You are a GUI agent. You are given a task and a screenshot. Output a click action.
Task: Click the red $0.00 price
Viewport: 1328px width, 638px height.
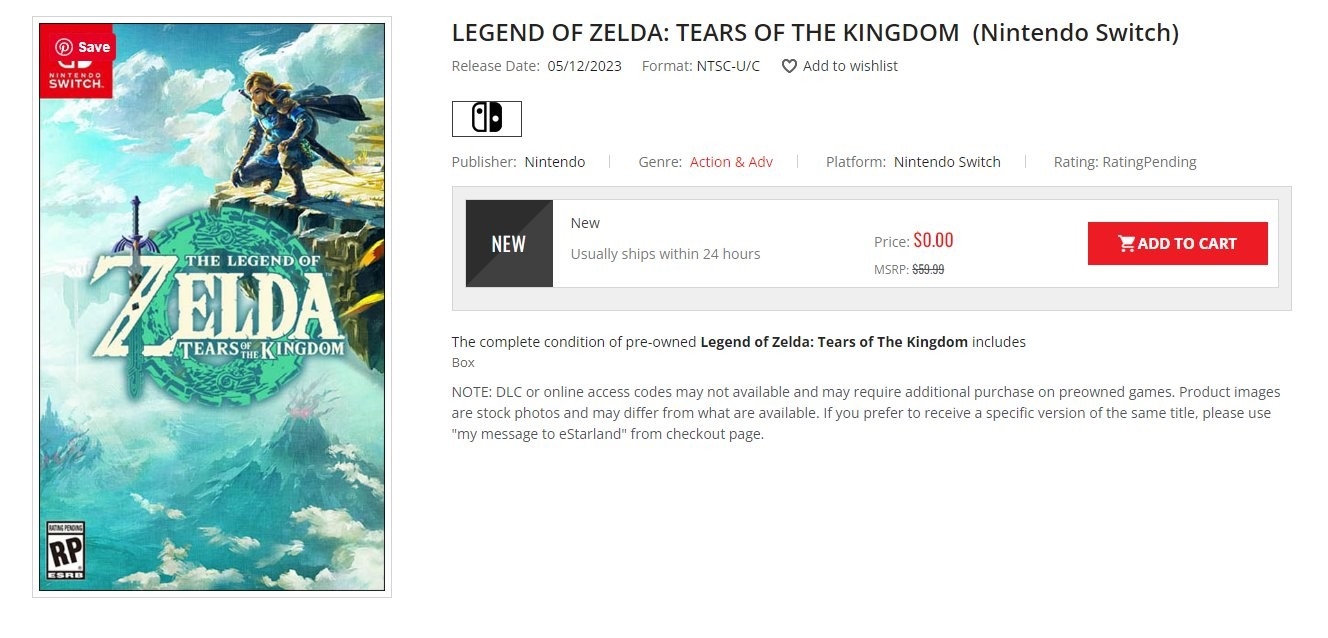(933, 241)
